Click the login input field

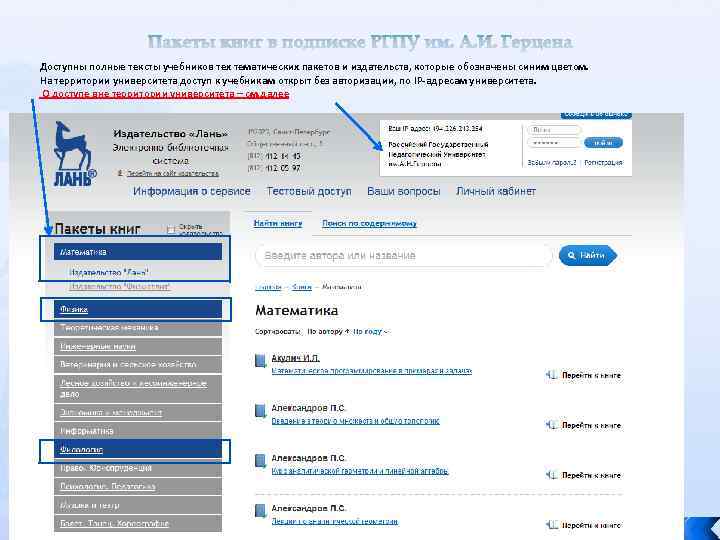point(554,130)
